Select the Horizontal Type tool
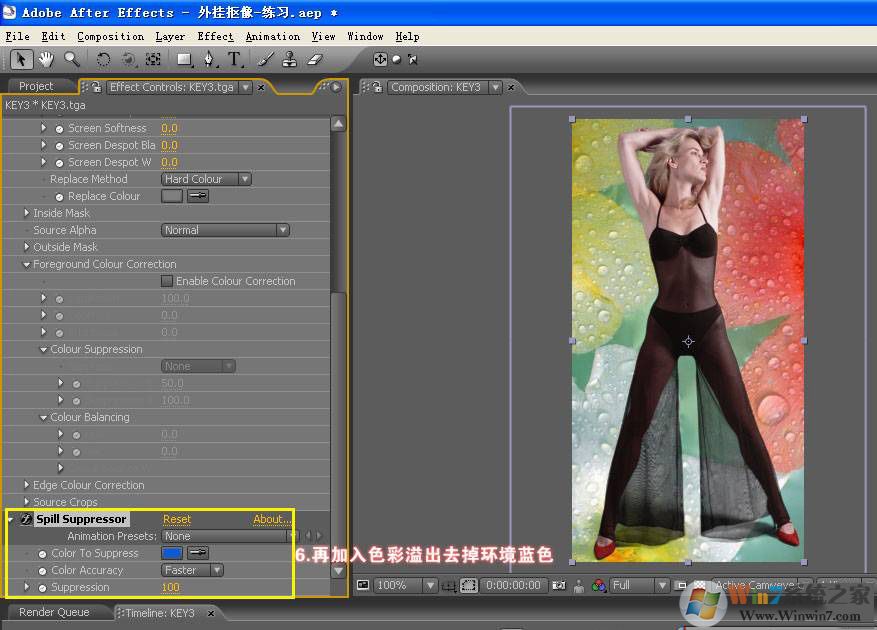 coord(234,60)
